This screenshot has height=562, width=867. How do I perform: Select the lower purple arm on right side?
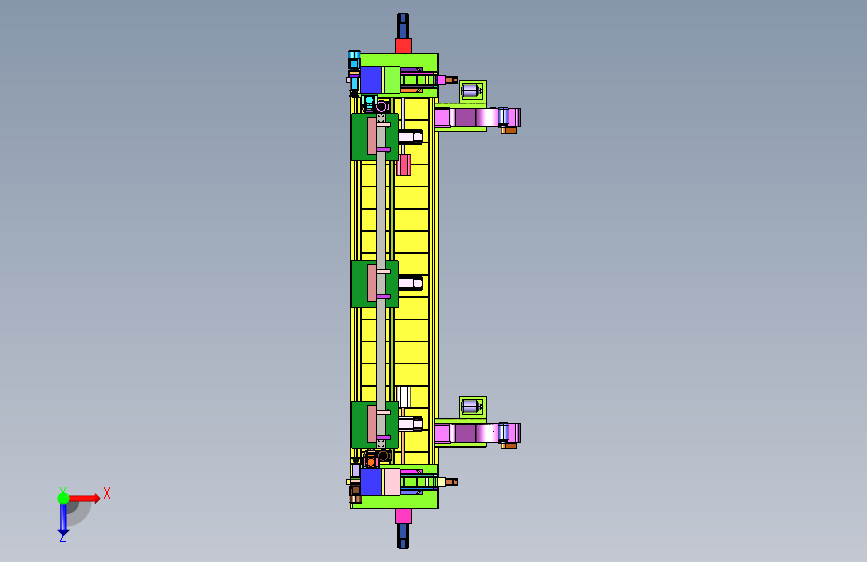(x=478, y=433)
